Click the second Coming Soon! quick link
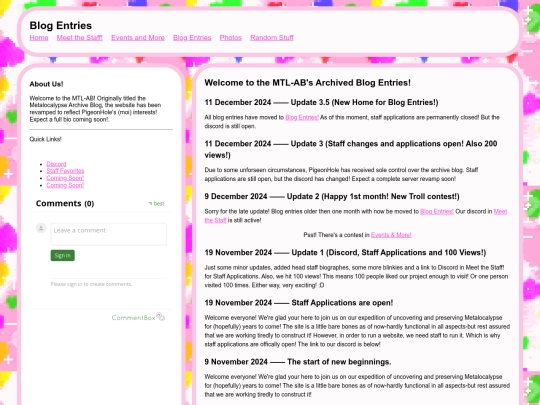The width and height of the screenshot is (540, 405). point(65,185)
